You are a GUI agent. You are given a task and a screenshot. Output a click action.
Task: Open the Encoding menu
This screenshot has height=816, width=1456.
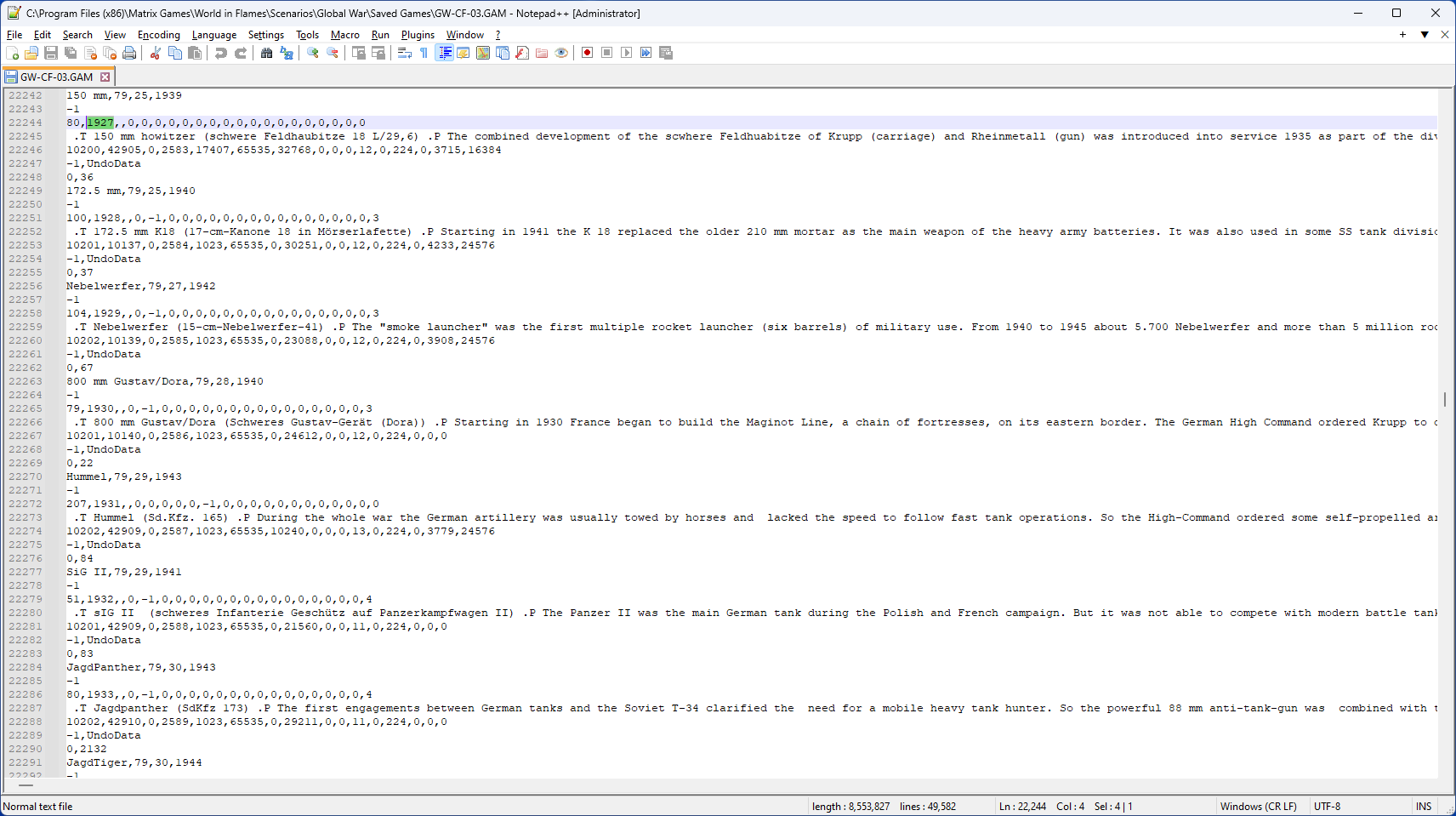click(x=158, y=35)
